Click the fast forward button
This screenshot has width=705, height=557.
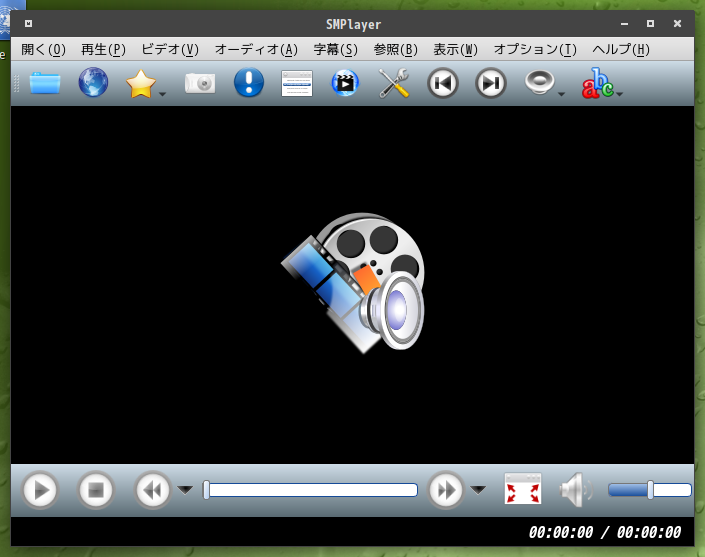click(x=446, y=490)
